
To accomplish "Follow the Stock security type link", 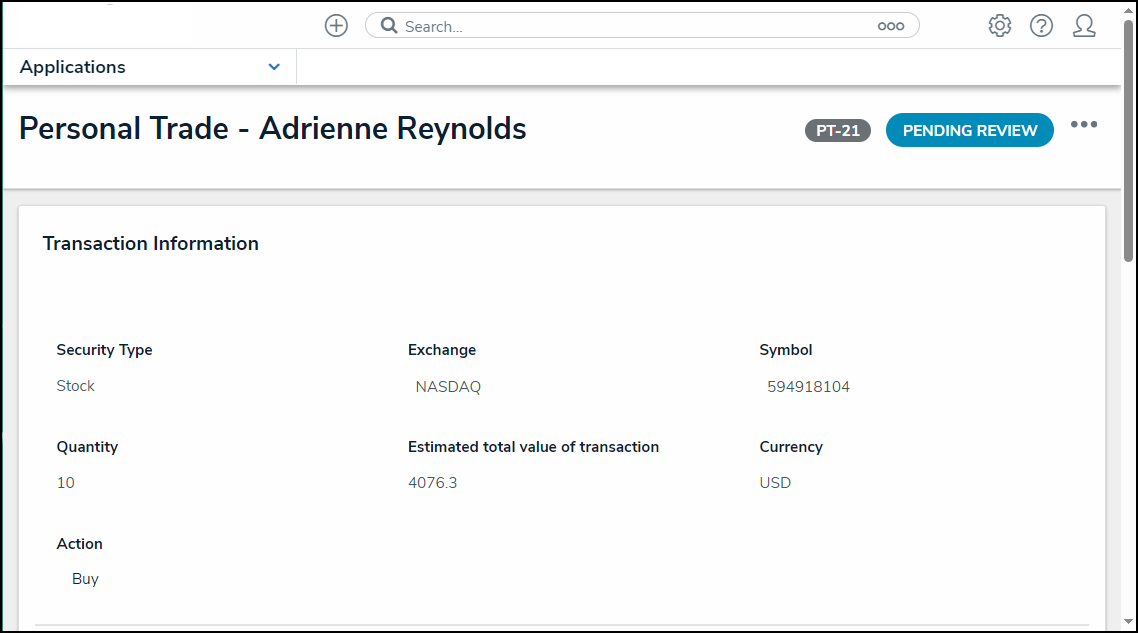I will [75, 385].
